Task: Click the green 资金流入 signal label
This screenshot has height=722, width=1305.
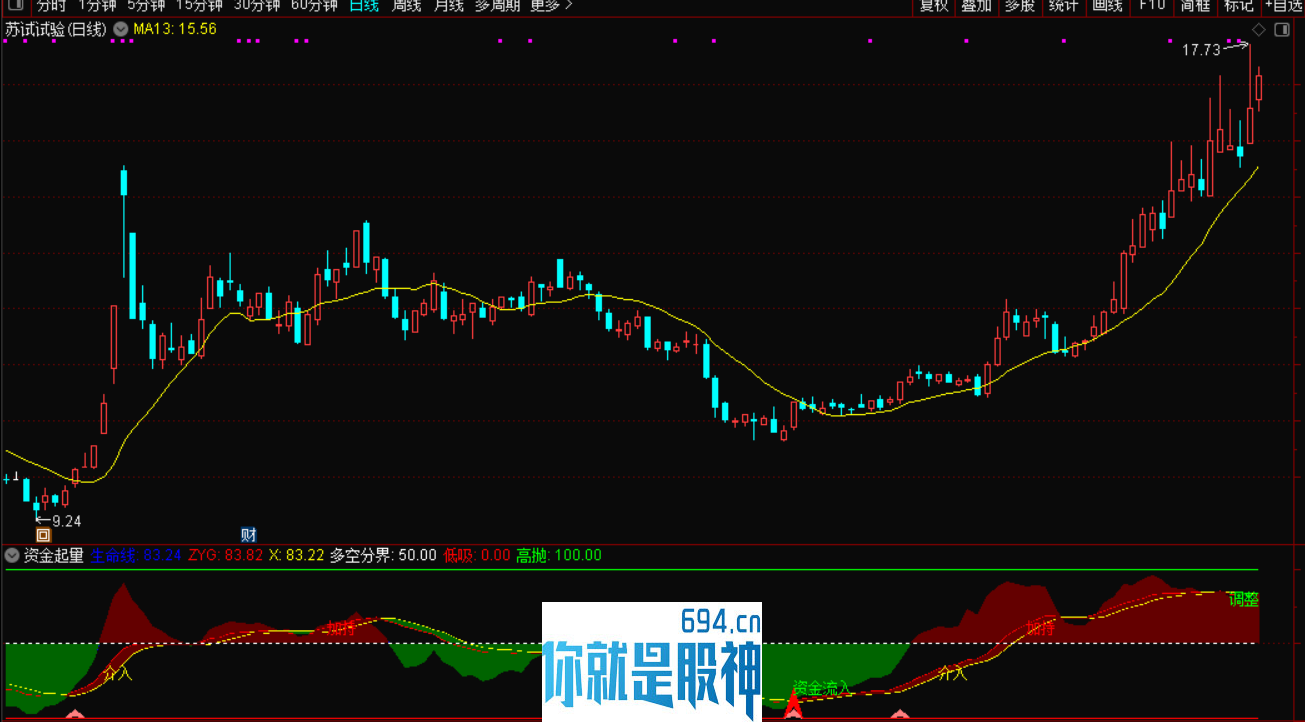Action: (822, 688)
